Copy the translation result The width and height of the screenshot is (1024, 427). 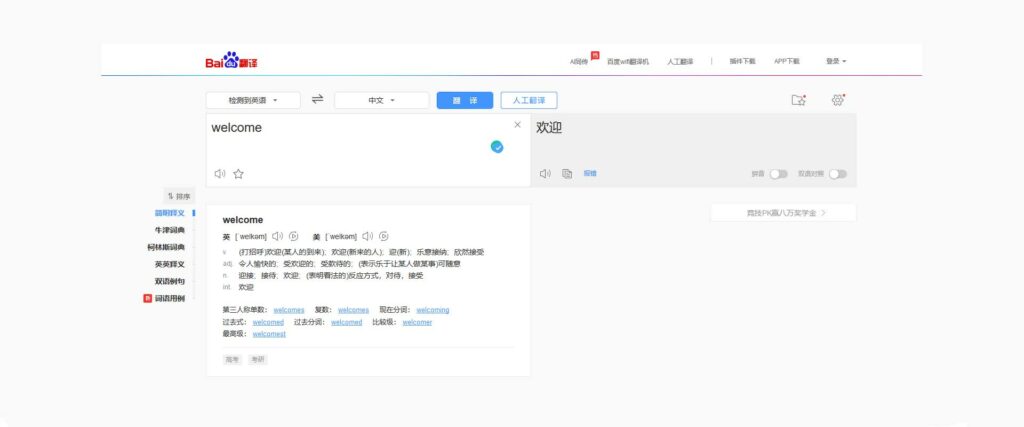pos(567,173)
